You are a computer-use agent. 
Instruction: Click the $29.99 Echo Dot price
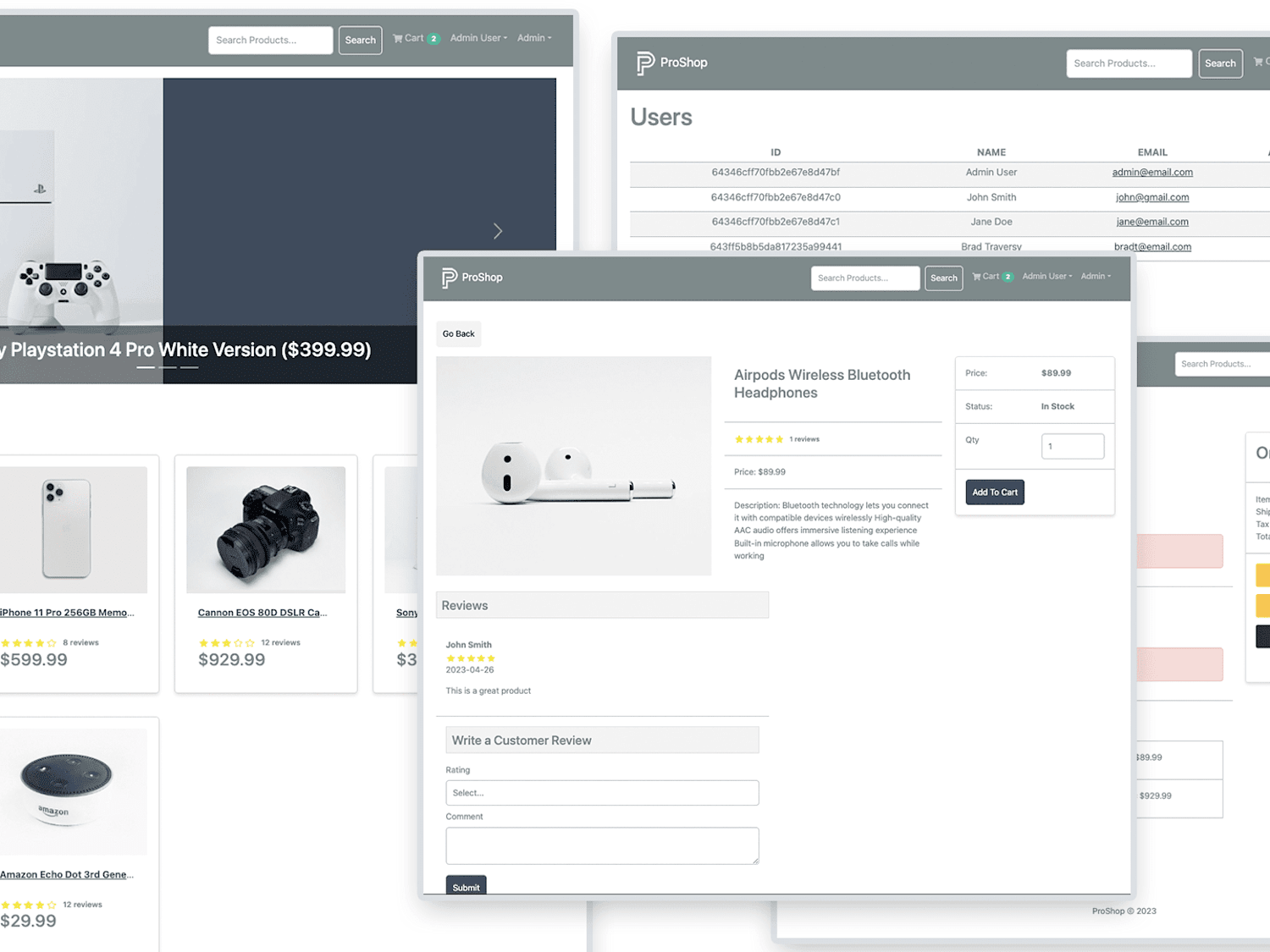28,922
